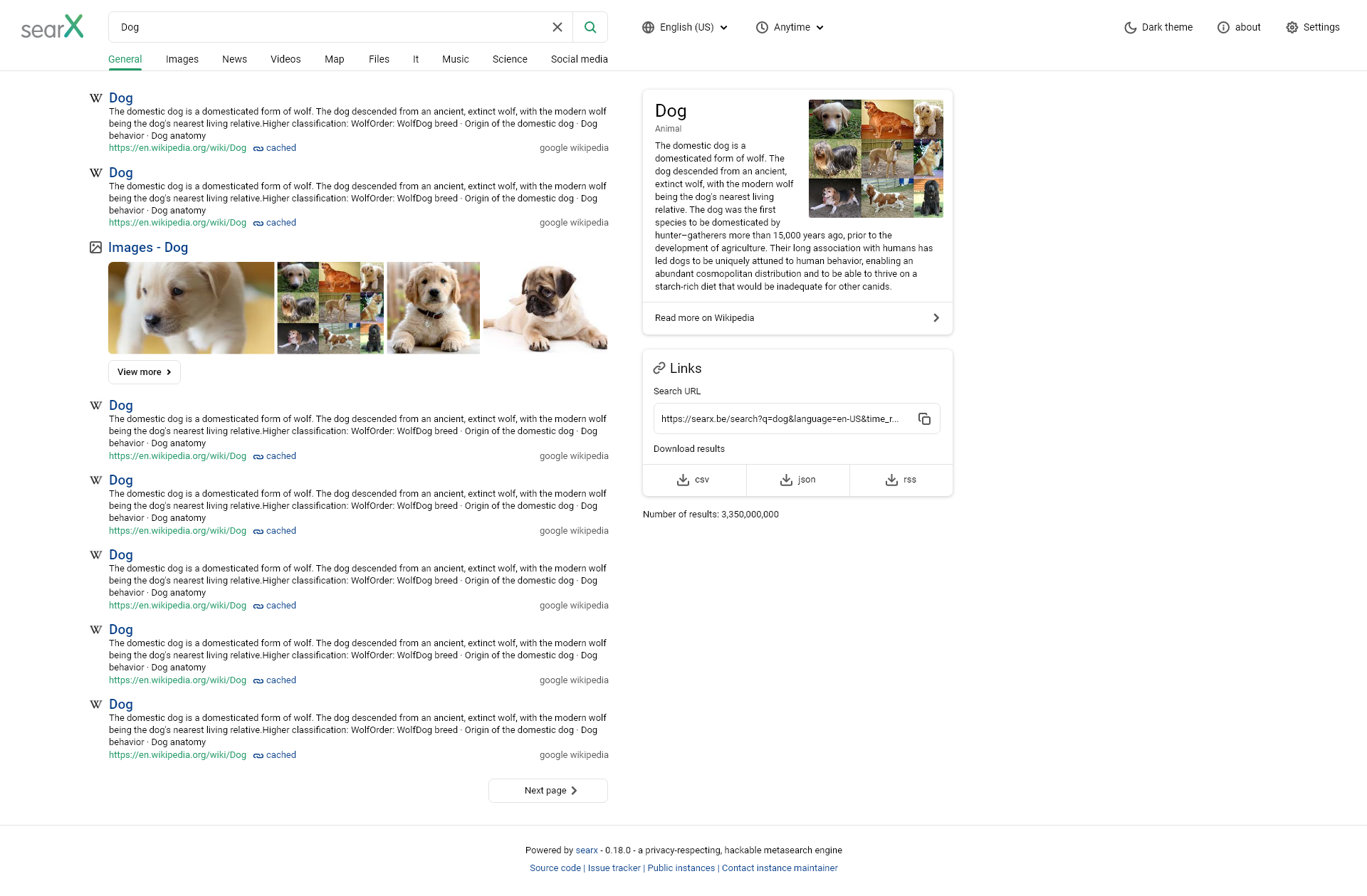Download results as json
This screenshot has width=1367, height=896.
[x=797, y=480]
